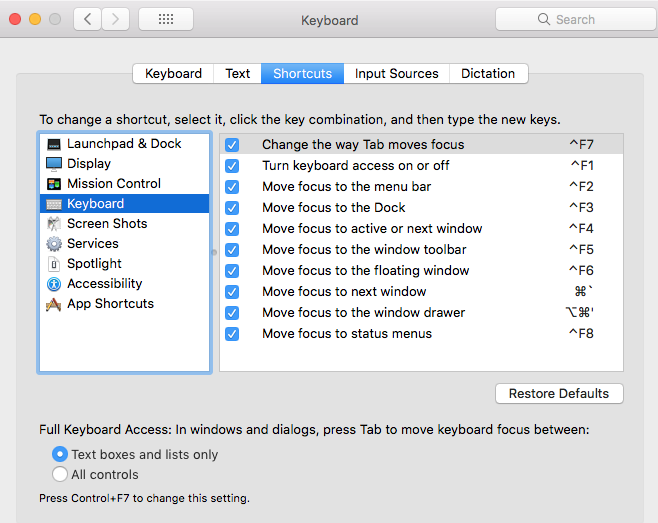Select the App Shortcuts category icon
This screenshot has height=523, width=658.
point(54,304)
